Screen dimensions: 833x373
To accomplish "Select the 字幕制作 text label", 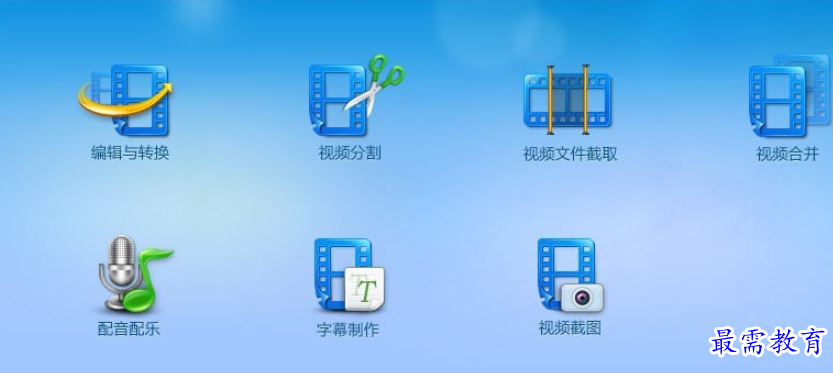I will (x=348, y=330).
